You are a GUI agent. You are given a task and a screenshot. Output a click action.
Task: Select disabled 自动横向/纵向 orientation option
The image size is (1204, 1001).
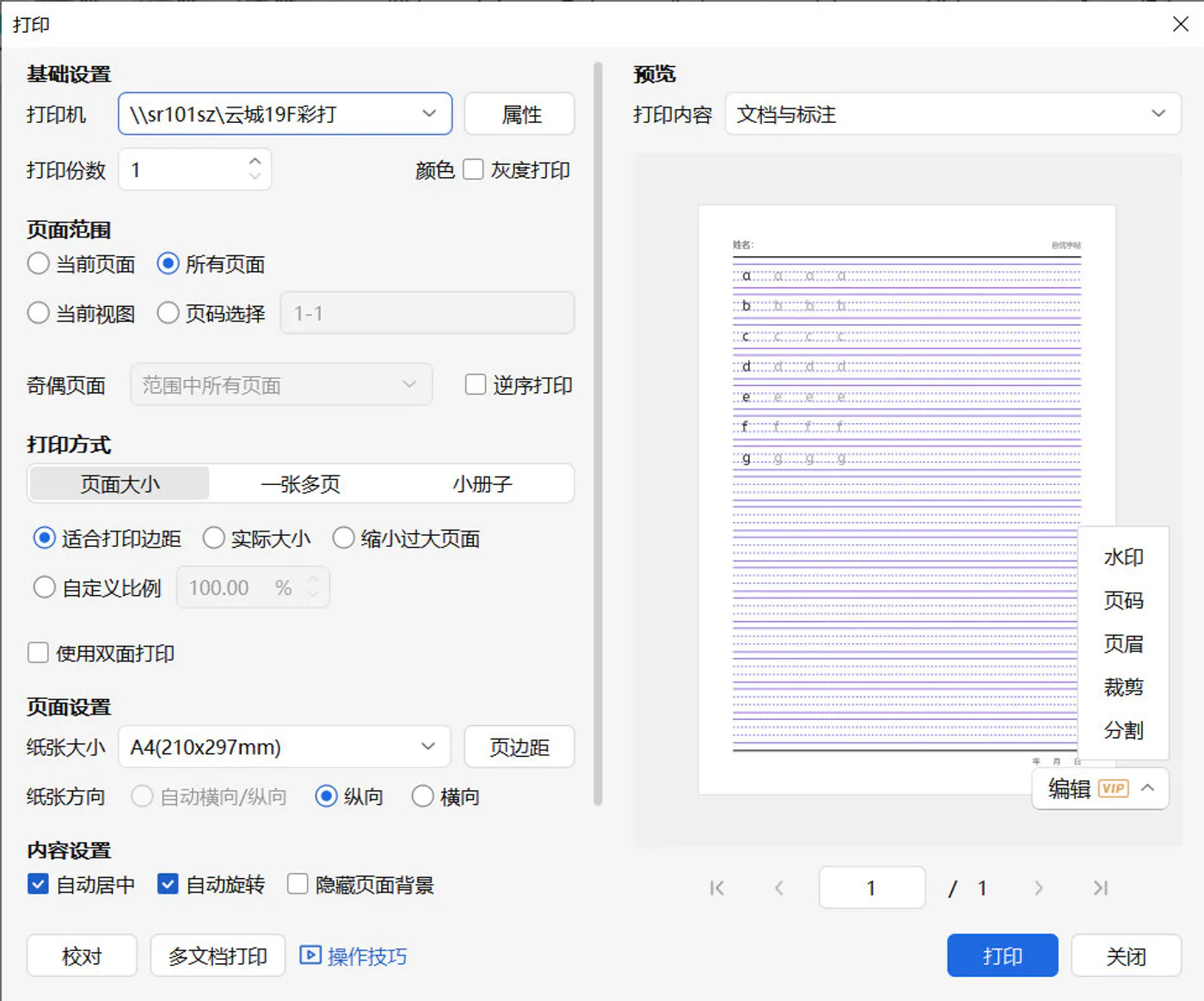coord(142,796)
